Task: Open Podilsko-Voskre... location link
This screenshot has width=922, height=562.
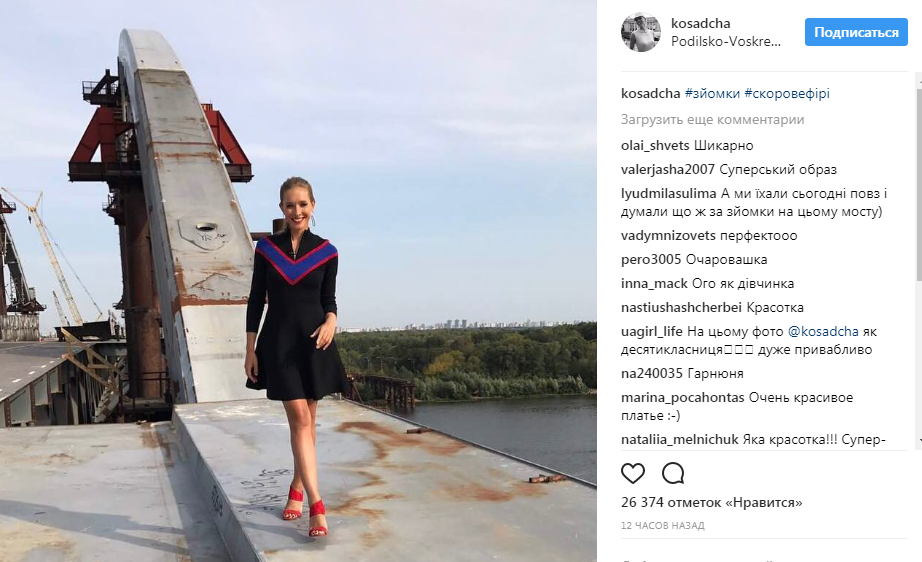Action: (x=726, y=42)
